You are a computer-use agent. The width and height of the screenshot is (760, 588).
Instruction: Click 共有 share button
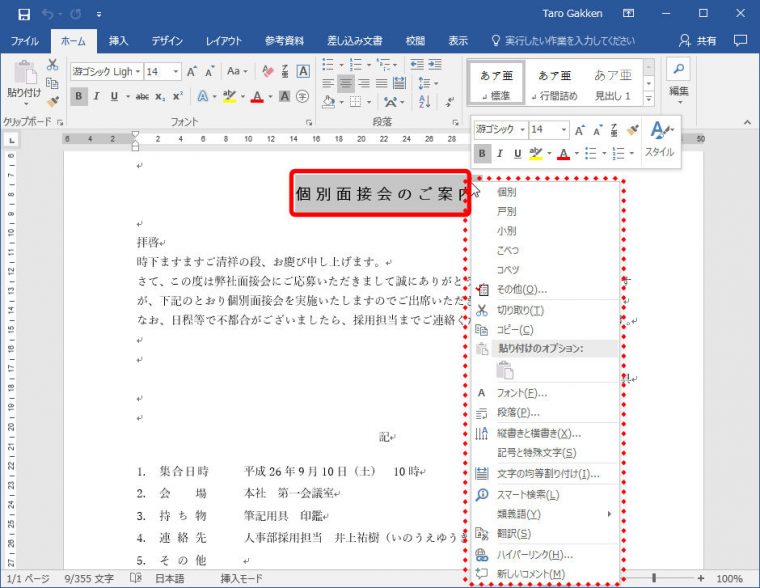tap(697, 41)
